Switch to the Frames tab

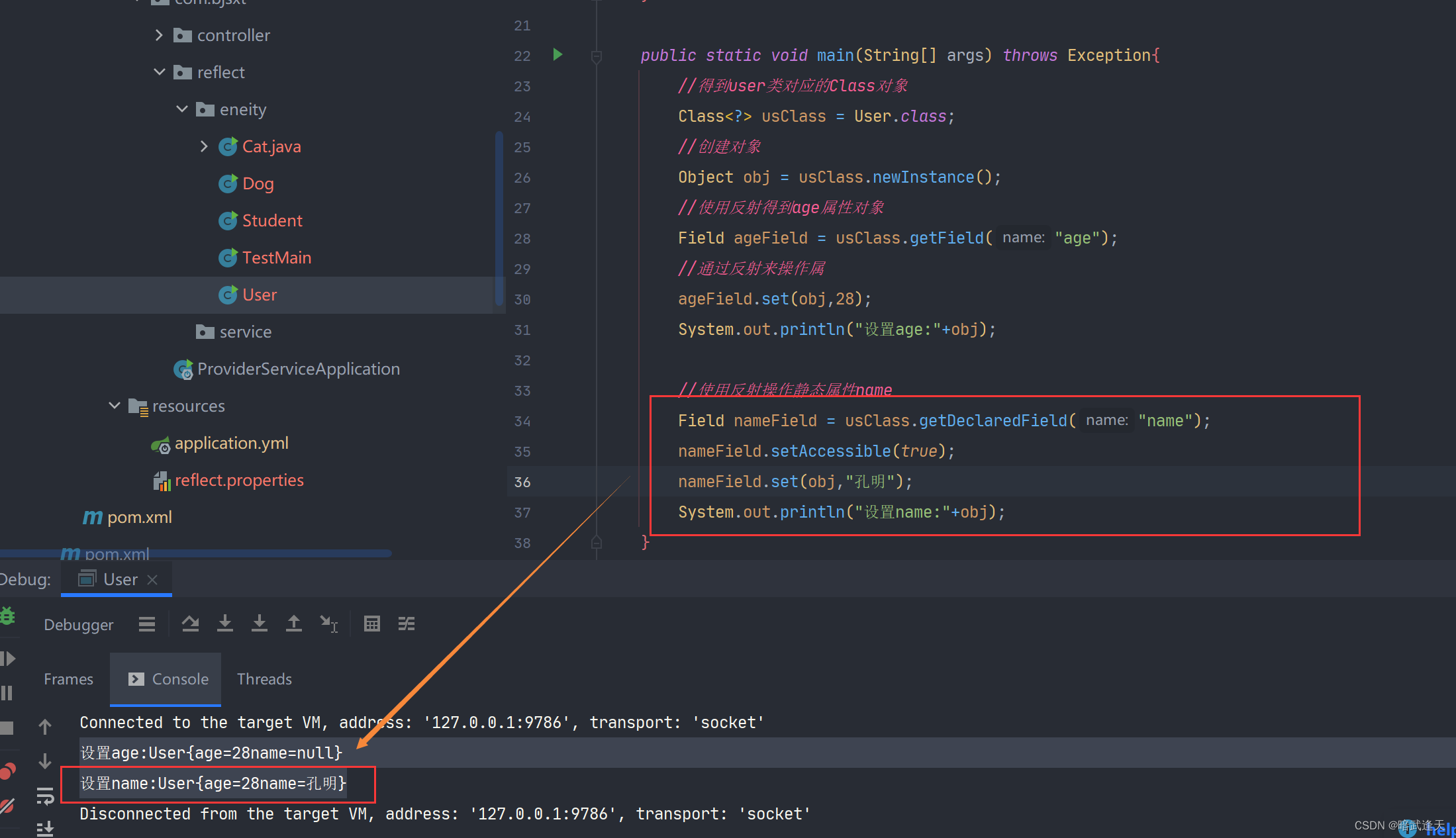tap(68, 679)
